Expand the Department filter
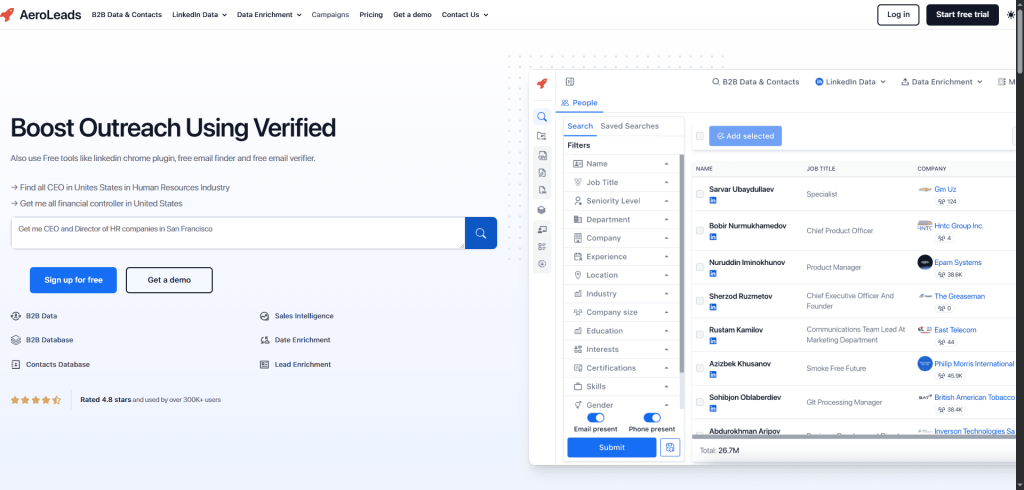 [x=622, y=220]
